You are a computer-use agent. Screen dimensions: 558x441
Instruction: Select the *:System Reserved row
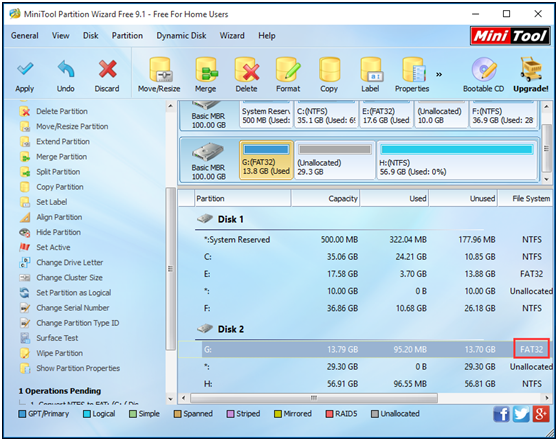pyautogui.click(x=365, y=240)
